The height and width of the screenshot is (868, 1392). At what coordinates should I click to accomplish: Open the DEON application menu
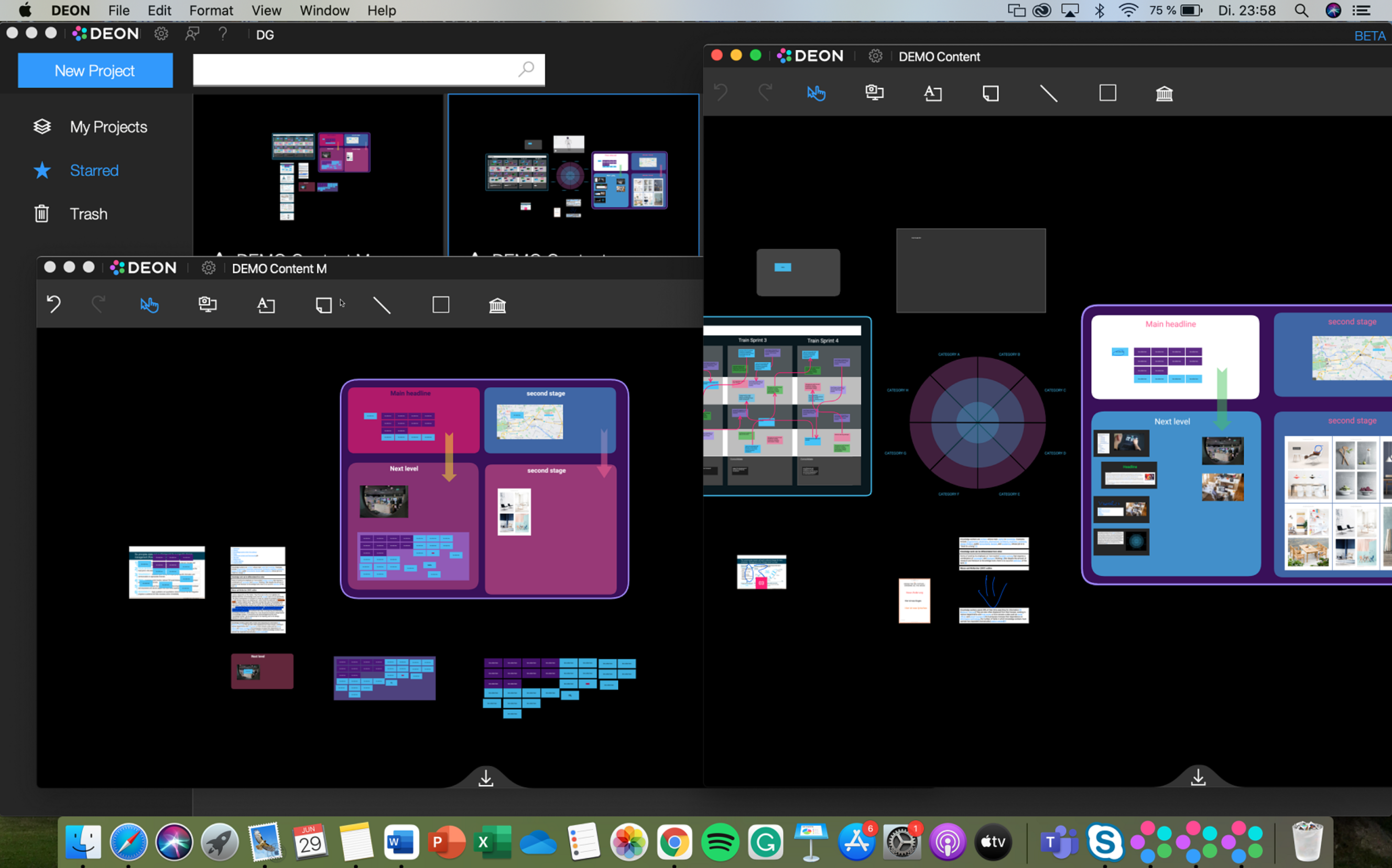click(71, 10)
